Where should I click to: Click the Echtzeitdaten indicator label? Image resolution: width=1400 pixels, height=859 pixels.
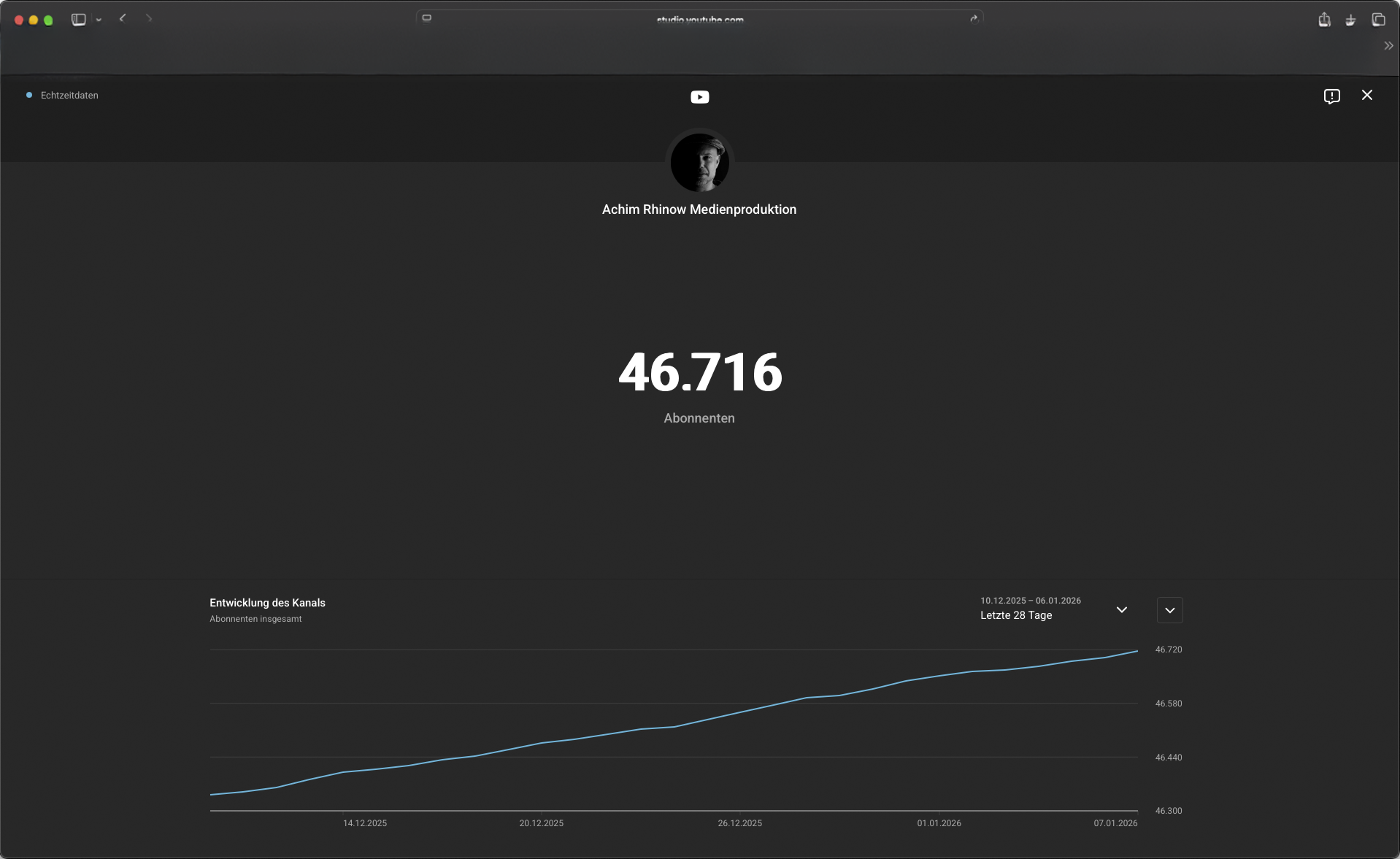click(x=69, y=96)
